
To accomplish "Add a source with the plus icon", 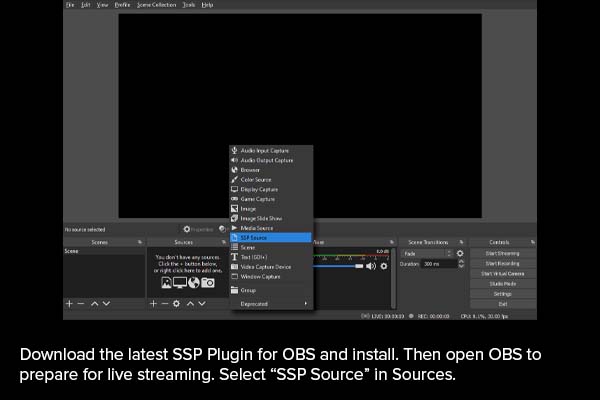I will click(x=153, y=303).
